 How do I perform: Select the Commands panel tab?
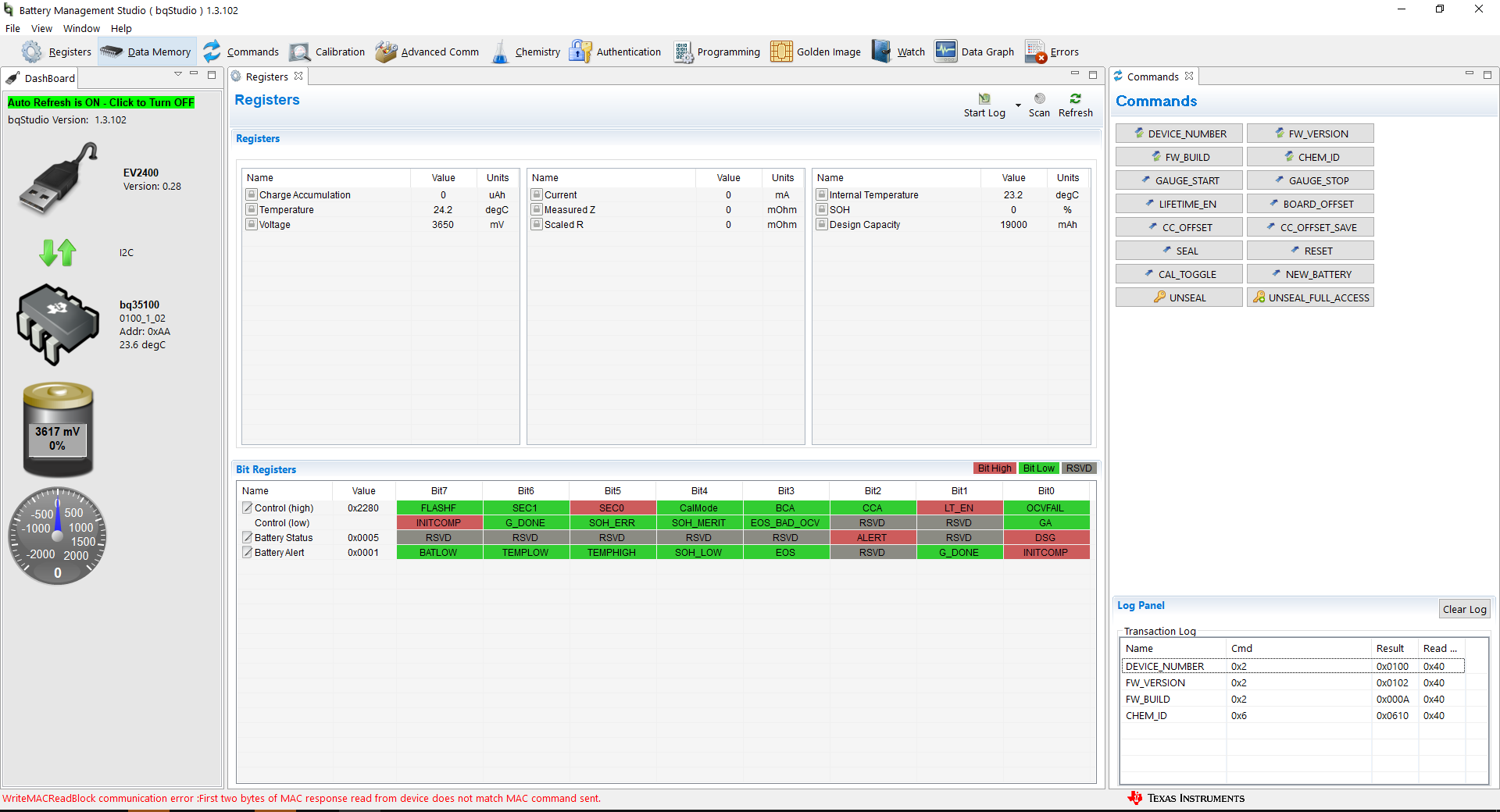pyautogui.click(x=1152, y=77)
